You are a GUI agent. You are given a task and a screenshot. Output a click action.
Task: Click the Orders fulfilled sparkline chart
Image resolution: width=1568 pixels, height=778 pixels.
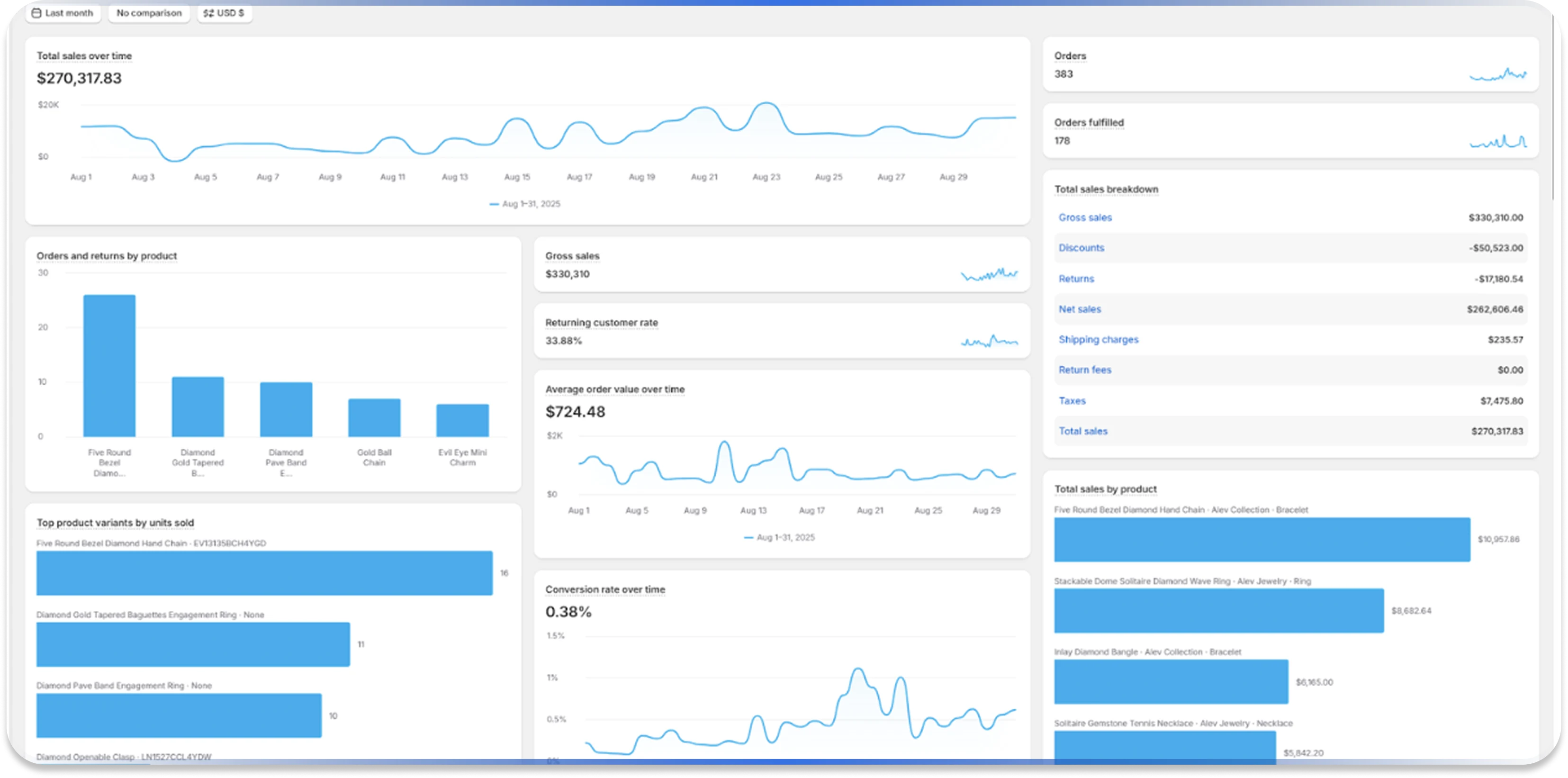click(1498, 142)
